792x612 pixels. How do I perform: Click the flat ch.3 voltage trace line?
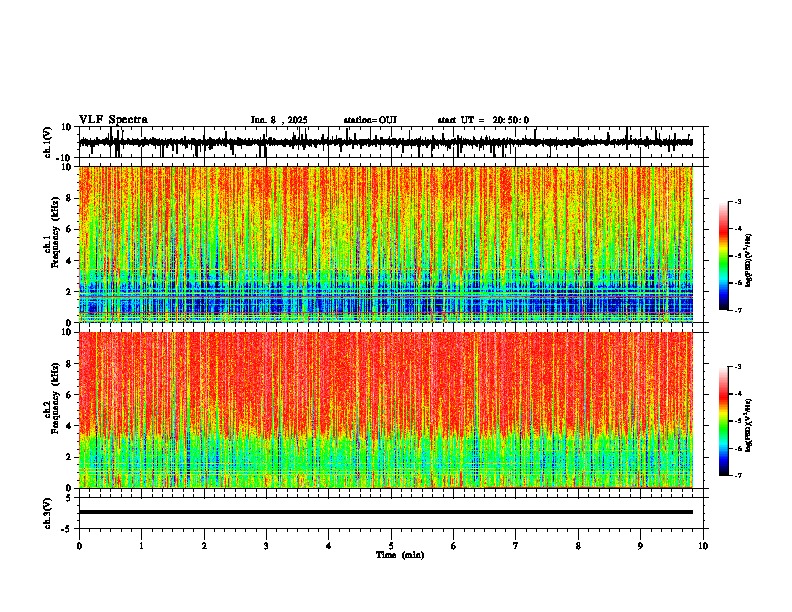[386, 512]
